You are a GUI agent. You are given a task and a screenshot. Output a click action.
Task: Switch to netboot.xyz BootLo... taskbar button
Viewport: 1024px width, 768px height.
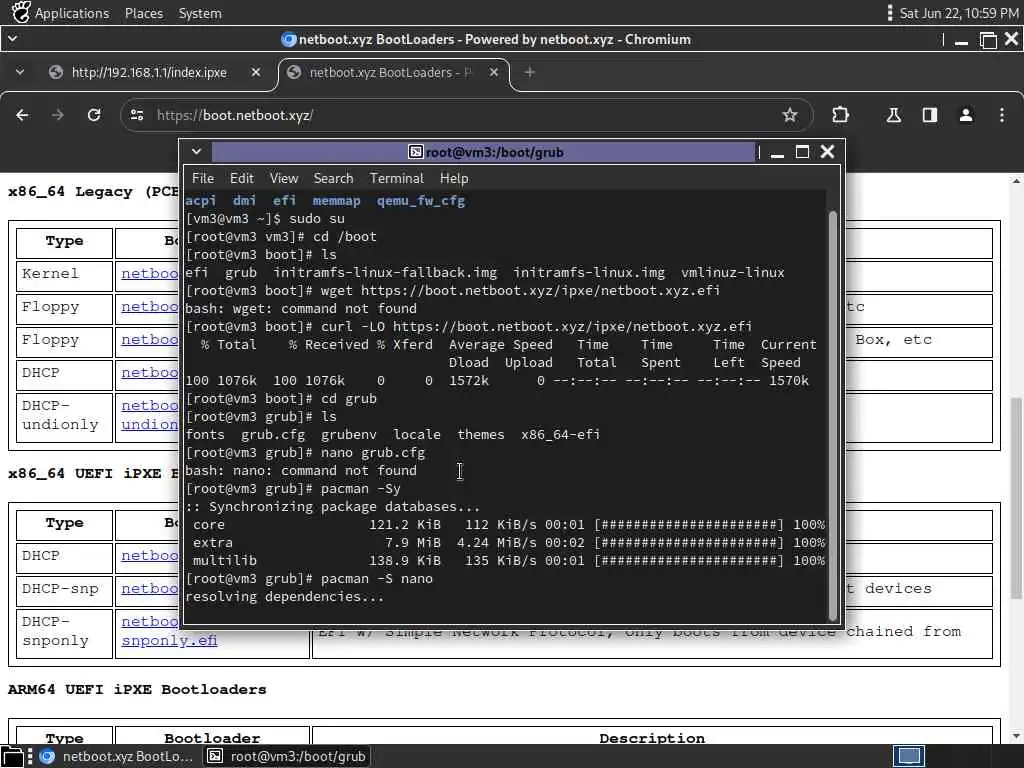pos(116,756)
